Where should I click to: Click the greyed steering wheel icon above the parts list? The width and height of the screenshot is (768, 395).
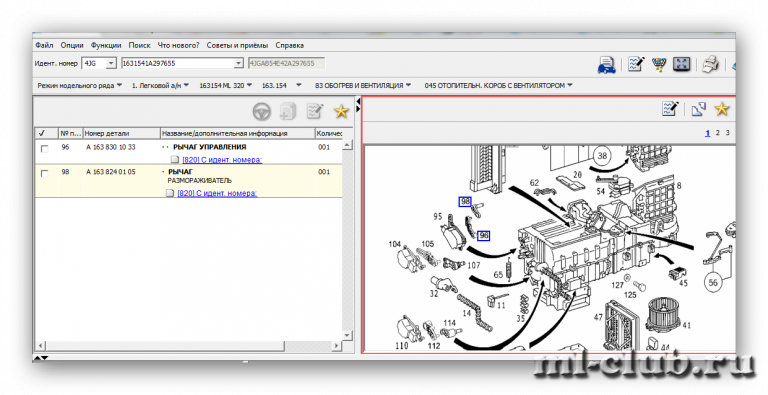point(262,112)
